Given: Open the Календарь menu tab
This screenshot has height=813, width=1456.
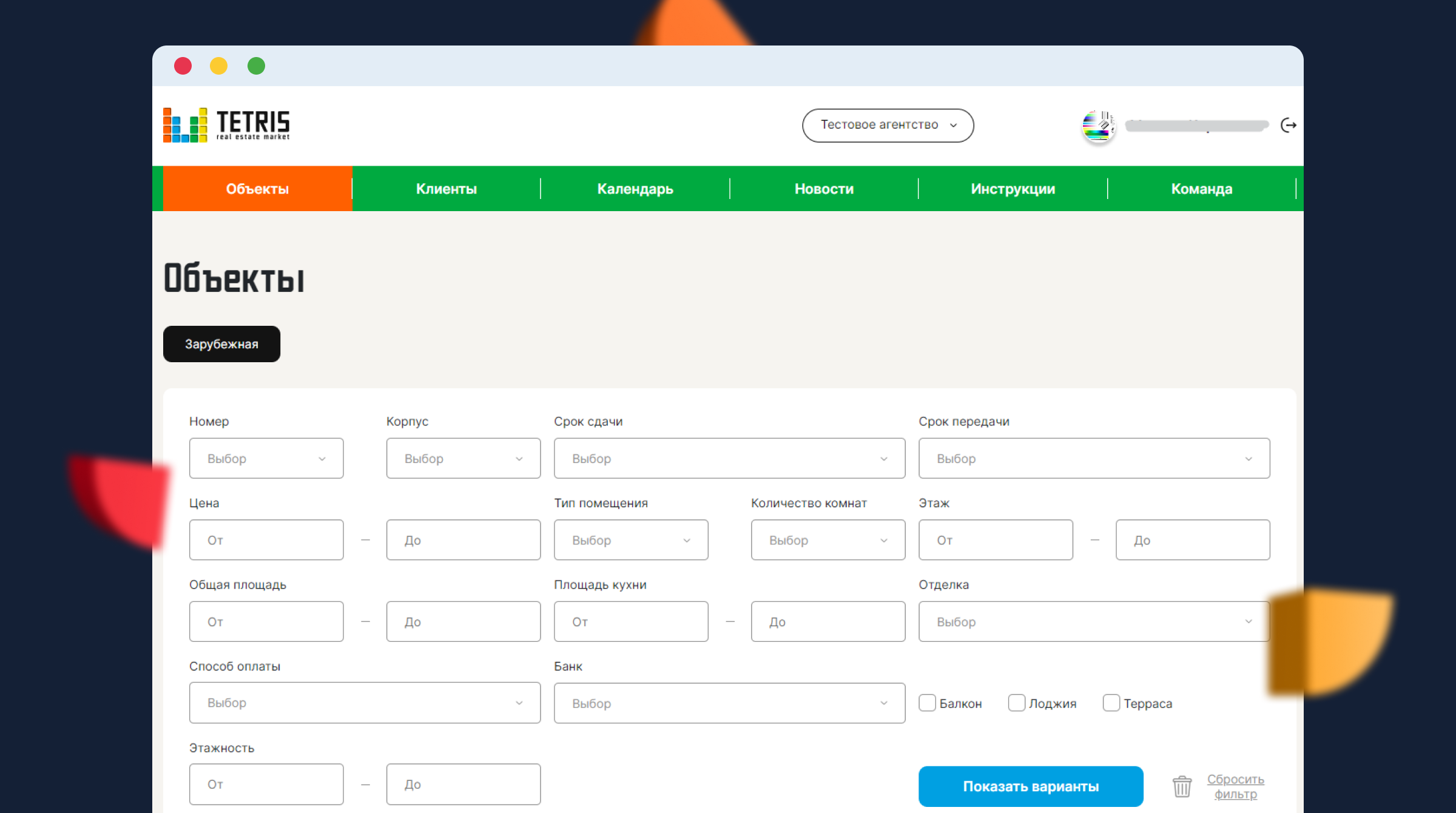Looking at the screenshot, I should tap(635, 189).
